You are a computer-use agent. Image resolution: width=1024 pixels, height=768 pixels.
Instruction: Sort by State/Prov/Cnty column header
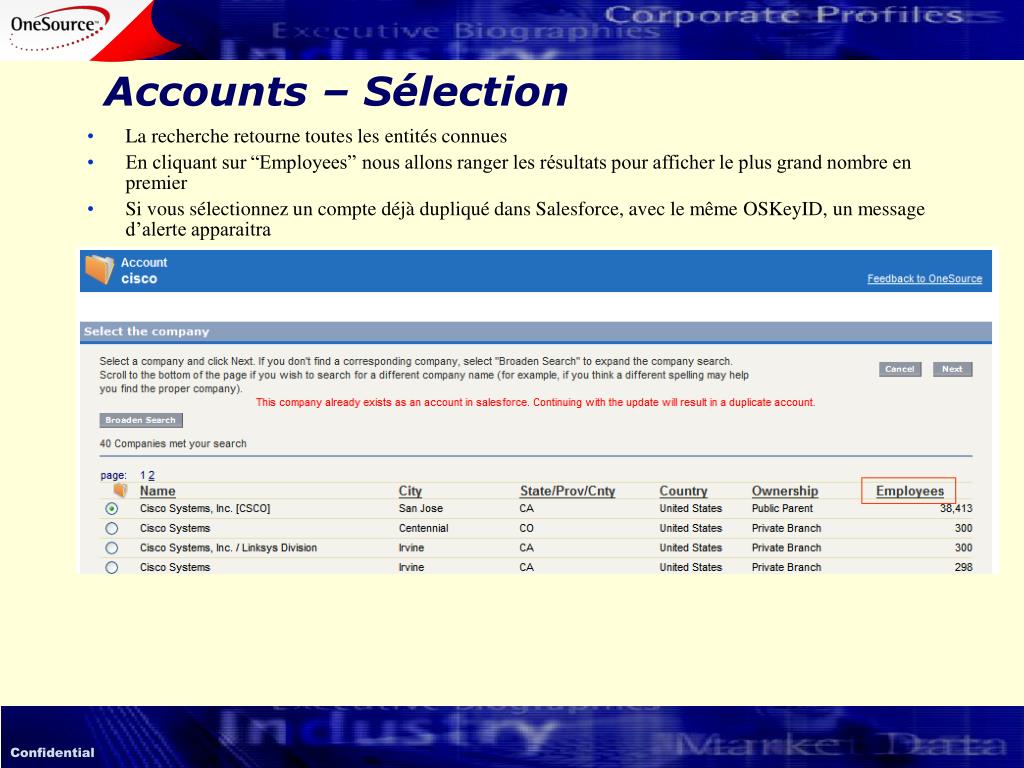point(568,491)
